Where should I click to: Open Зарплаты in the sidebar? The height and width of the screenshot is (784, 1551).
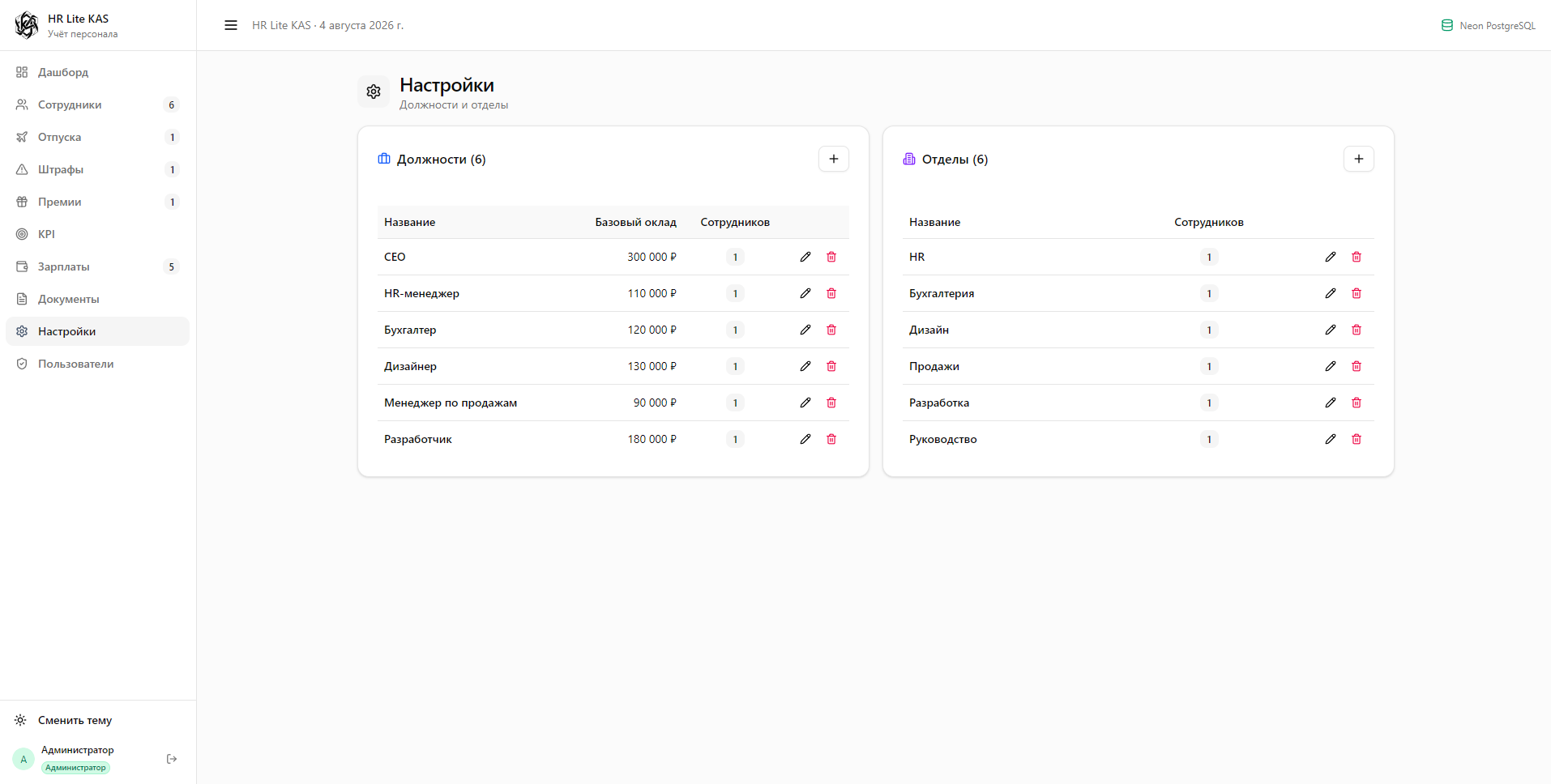point(97,266)
